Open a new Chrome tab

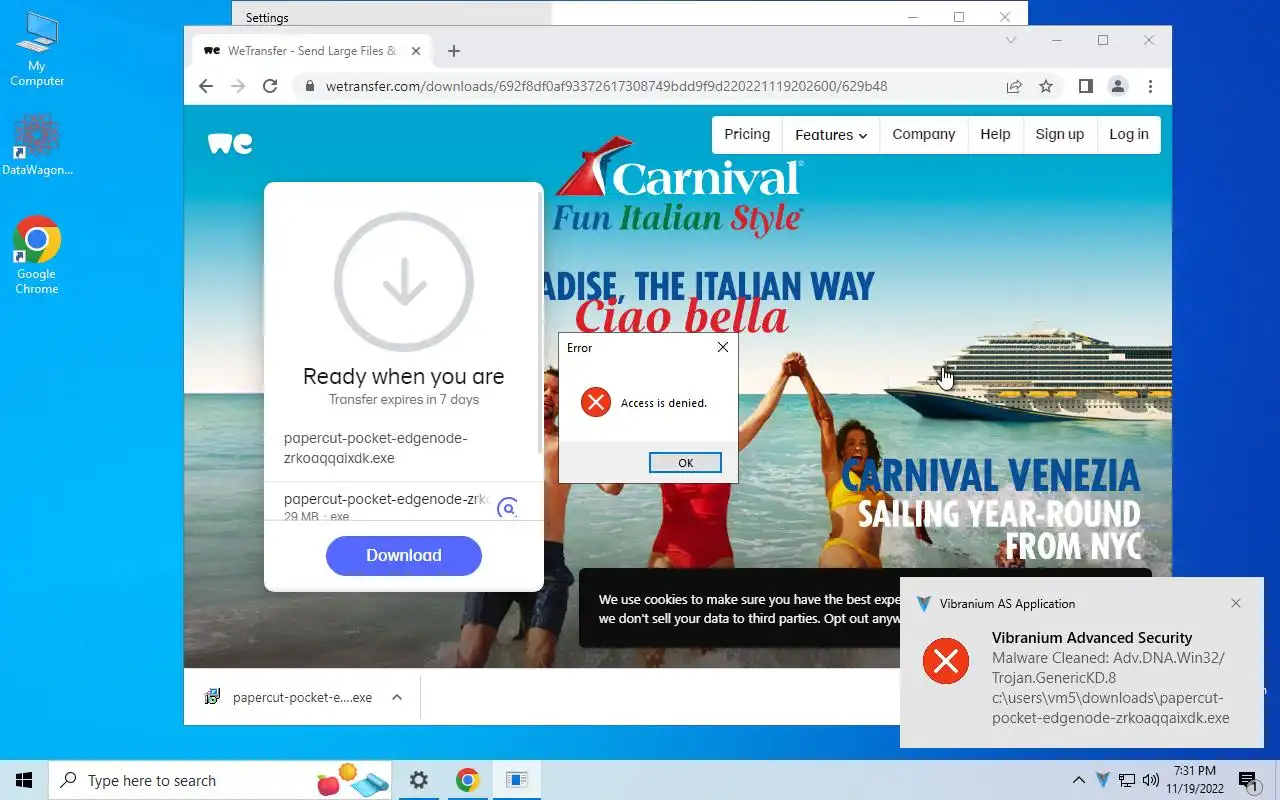[454, 51]
